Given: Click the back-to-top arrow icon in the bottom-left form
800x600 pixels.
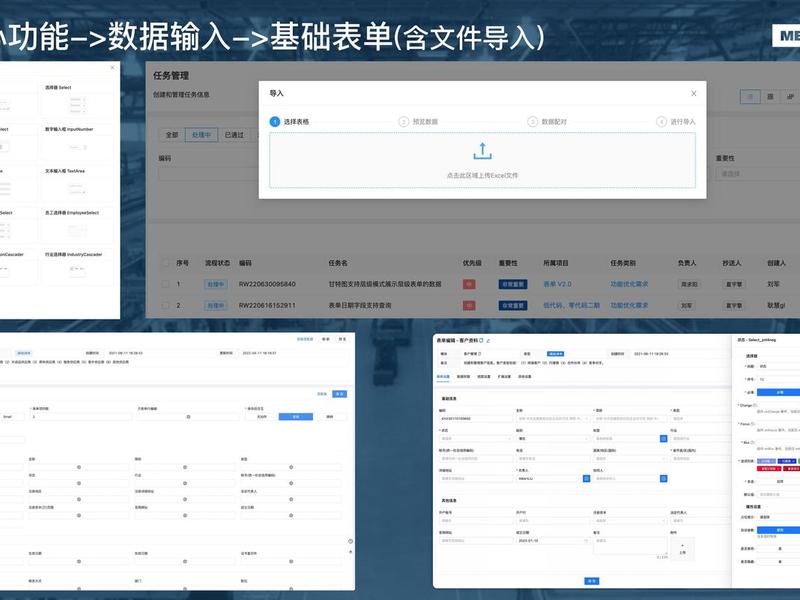Looking at the screenshot, I should (x=351, y=552).
